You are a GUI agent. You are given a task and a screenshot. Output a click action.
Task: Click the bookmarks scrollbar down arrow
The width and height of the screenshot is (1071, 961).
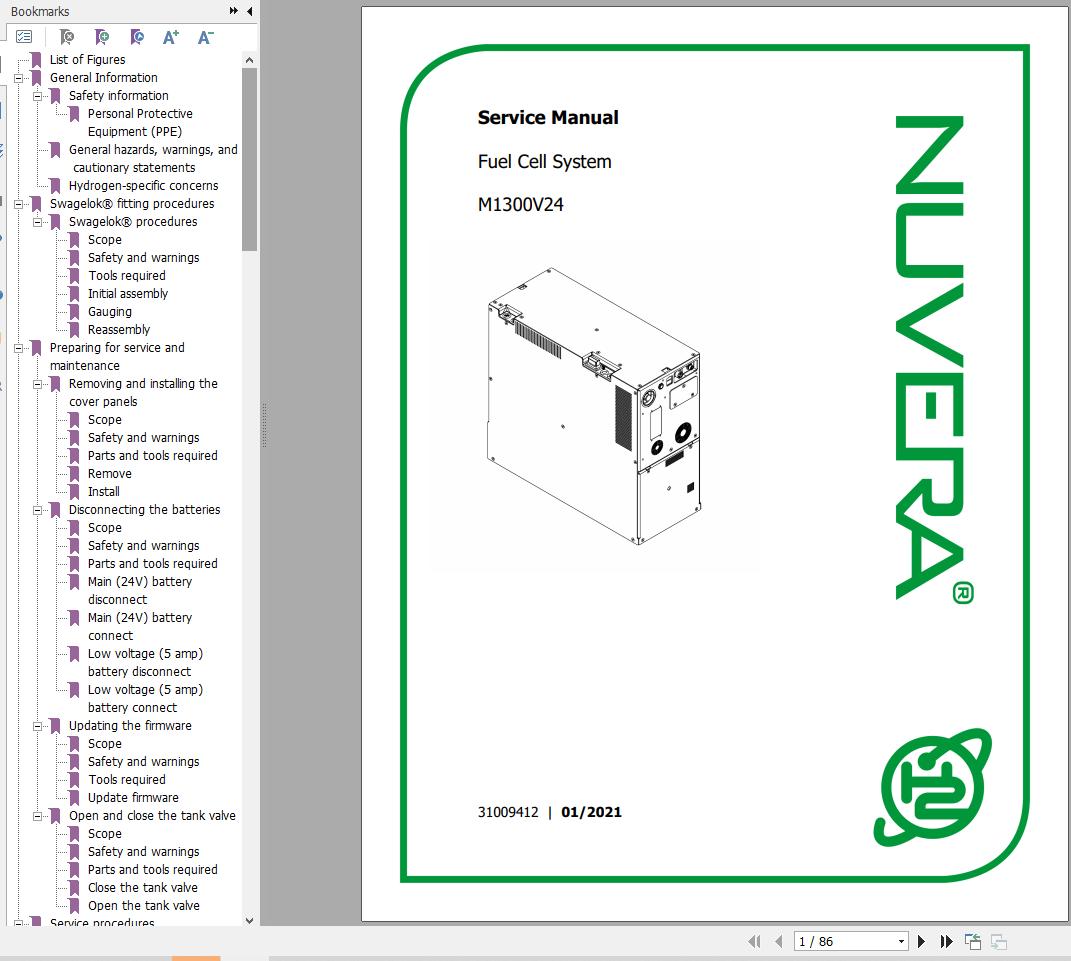click(x=249, y=921)
